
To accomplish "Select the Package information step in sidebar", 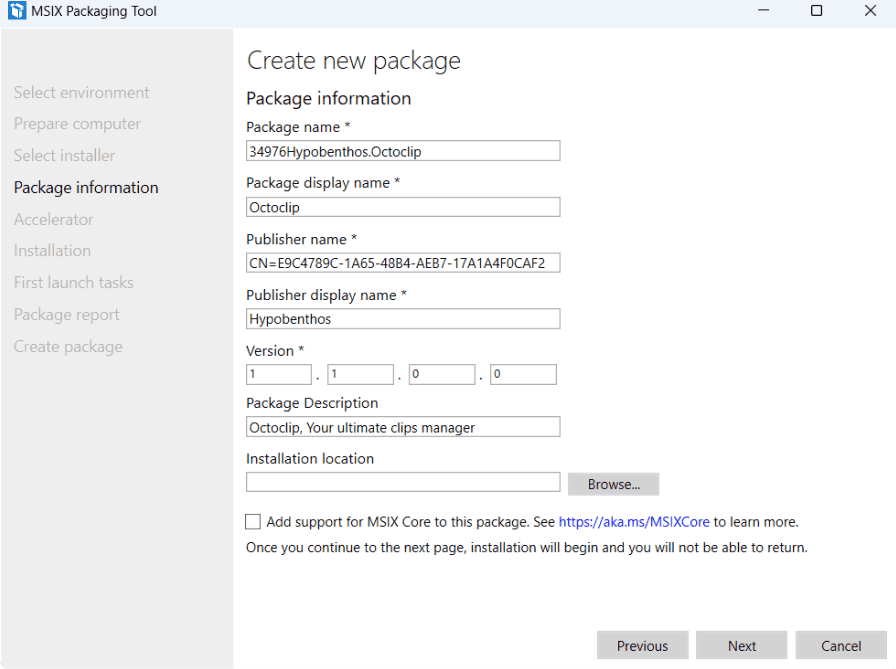I will [x=86, y=187].
